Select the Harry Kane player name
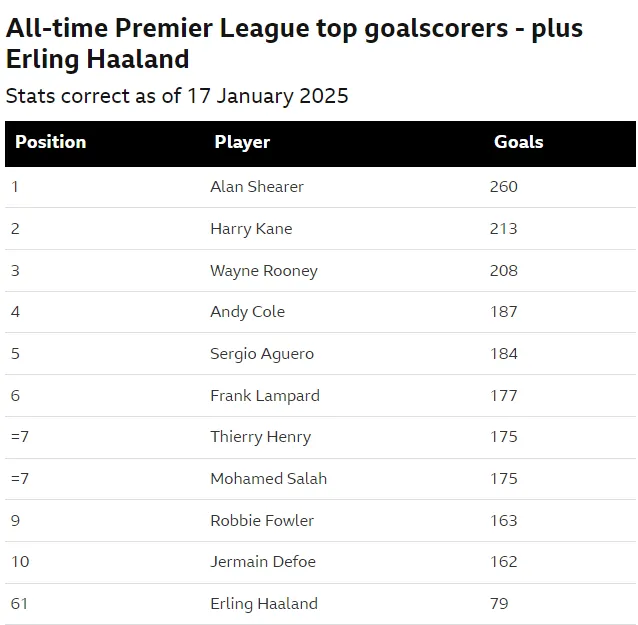This screenshot has width=638, height=625. [251, 229]
